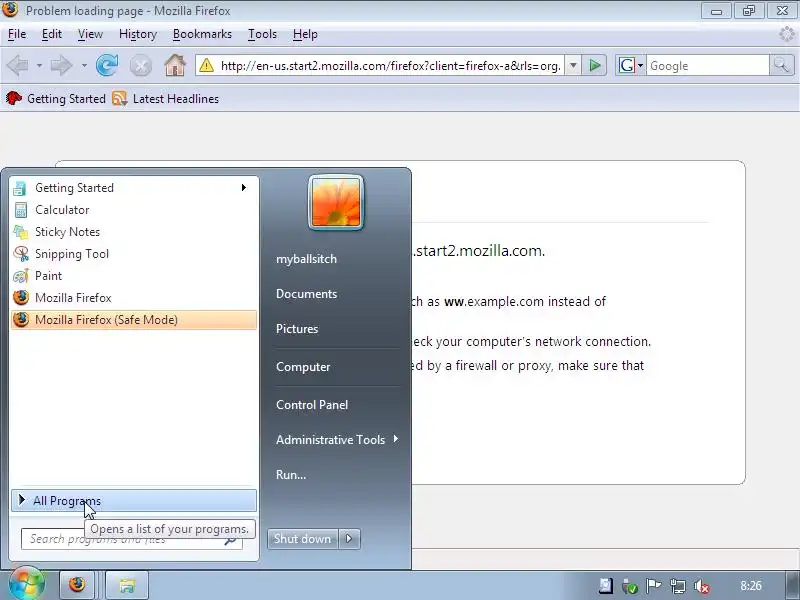Click the Firefox throbber activity icon
The image size is (800, 600).
pyautogui.click(x=787, y=34)
